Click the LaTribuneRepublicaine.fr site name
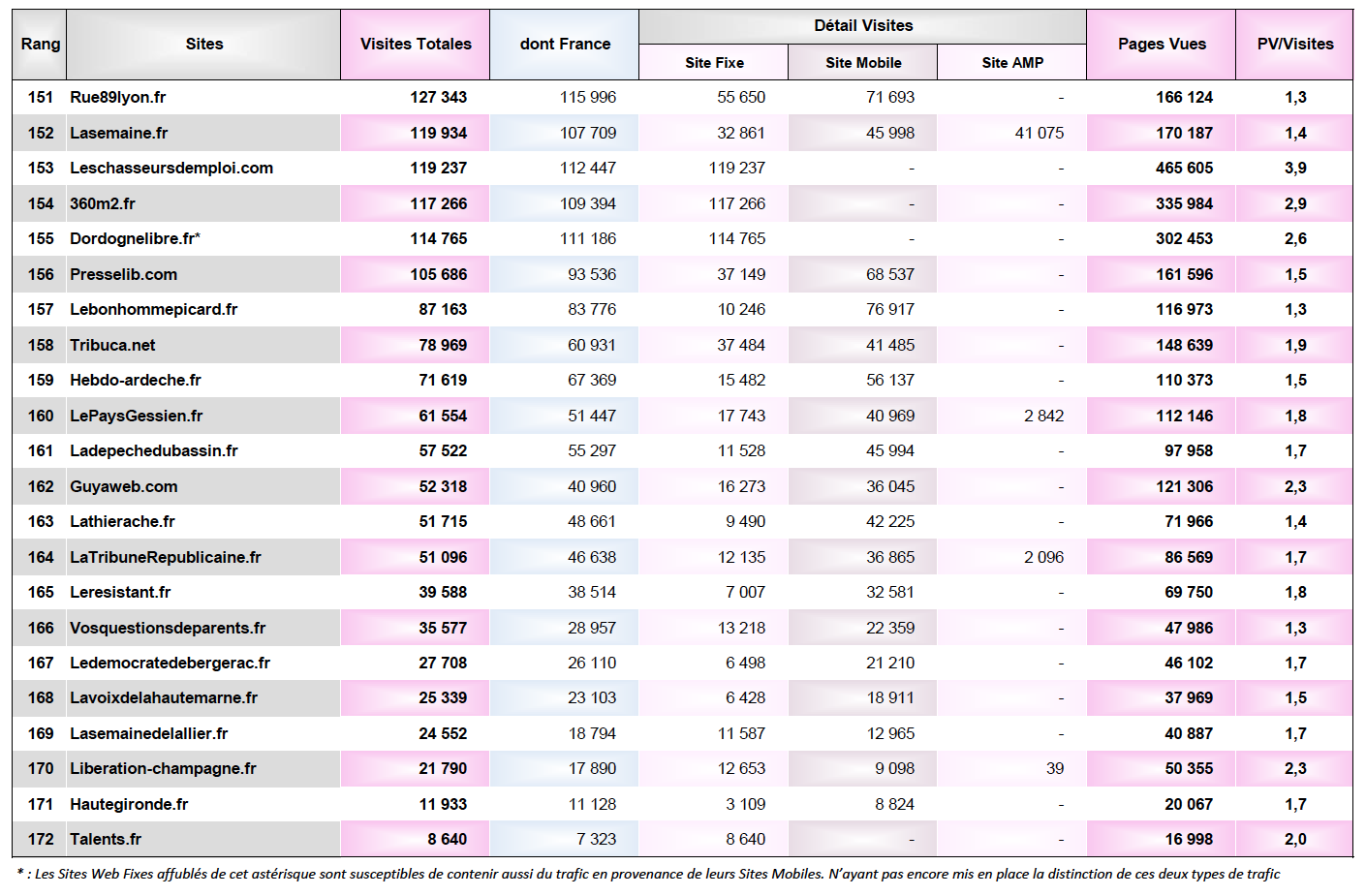The height and width of the screenshot is (896, 1366). (x=166, y=558)
